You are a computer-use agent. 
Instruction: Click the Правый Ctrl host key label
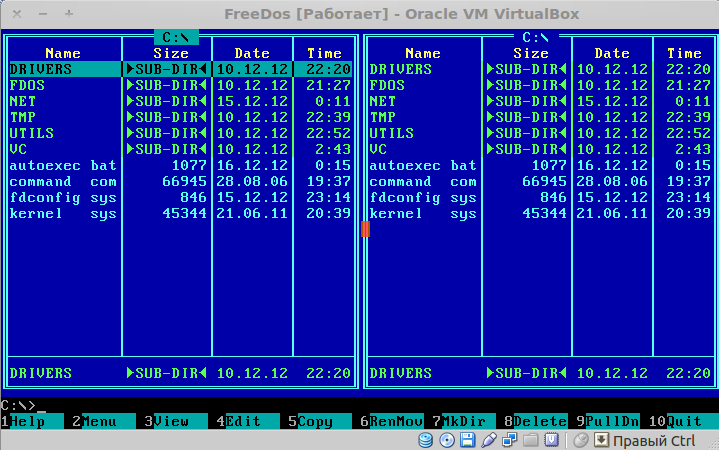pyautogui.click(x=654, y=441)
